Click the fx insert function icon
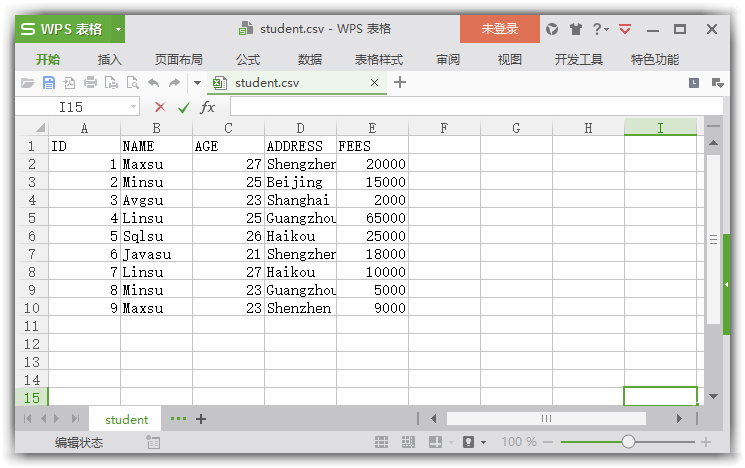 click(x=207, y=107)
